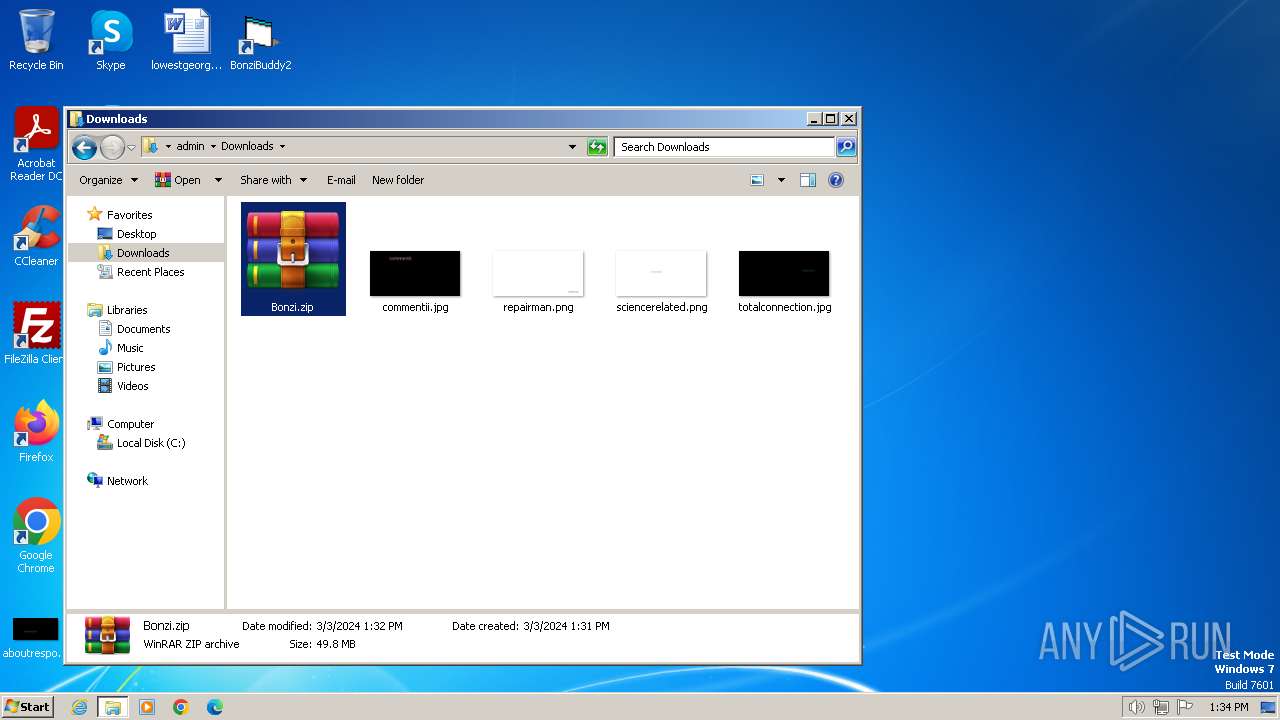Open the view options dropdown arrow
Viewport: 1280px width, 720px height.
[781, 180]
